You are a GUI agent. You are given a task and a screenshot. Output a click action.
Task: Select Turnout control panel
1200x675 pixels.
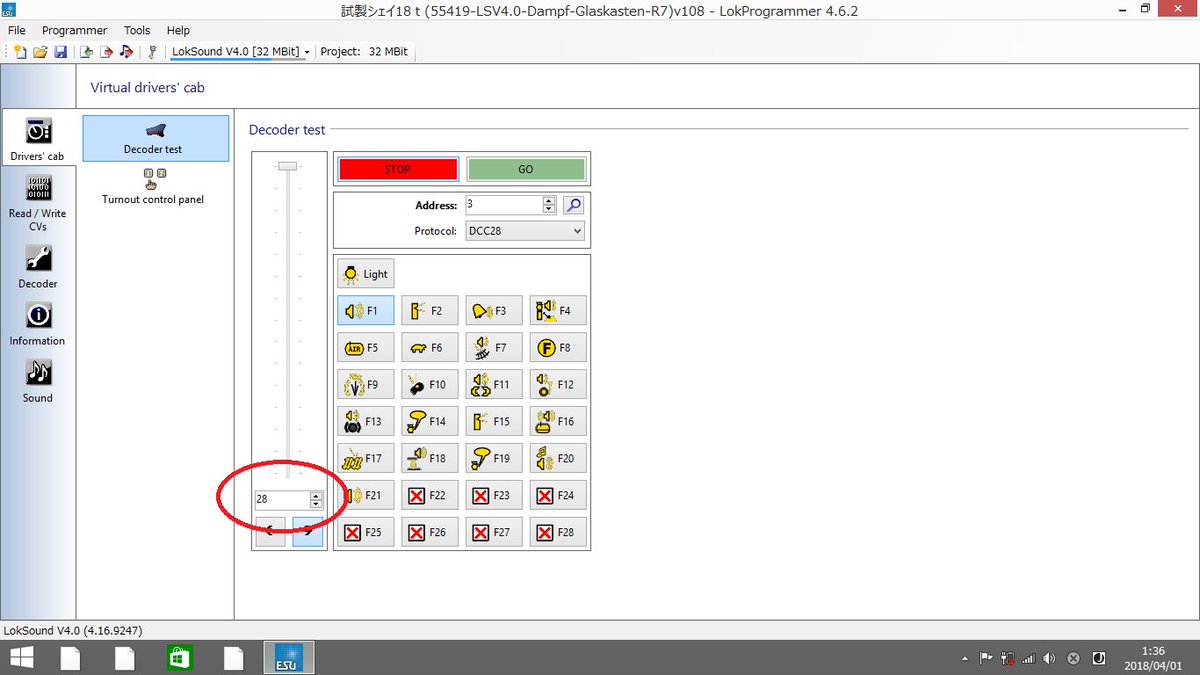tap(153, 186)
